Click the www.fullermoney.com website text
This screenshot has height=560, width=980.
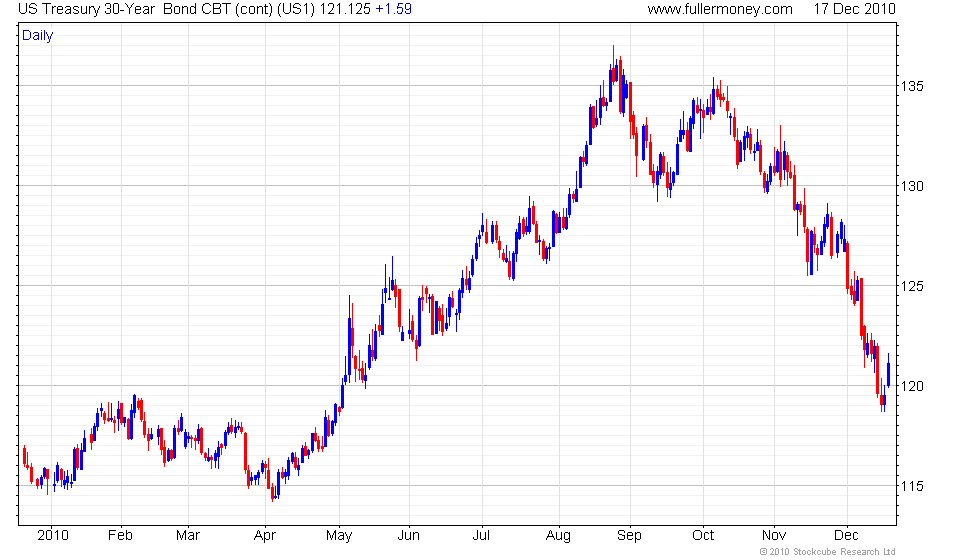coord(720,9)
